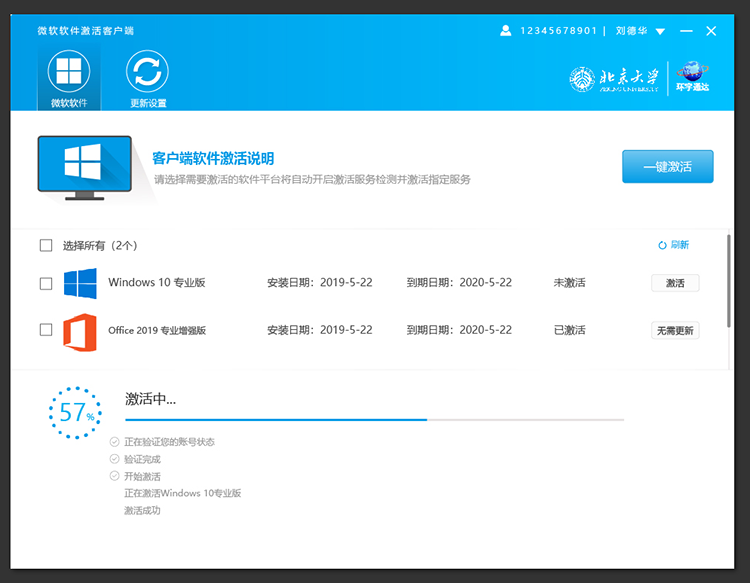
Task: Click the window title 微软软件激活客户端
Action: [x=86, y=31]
